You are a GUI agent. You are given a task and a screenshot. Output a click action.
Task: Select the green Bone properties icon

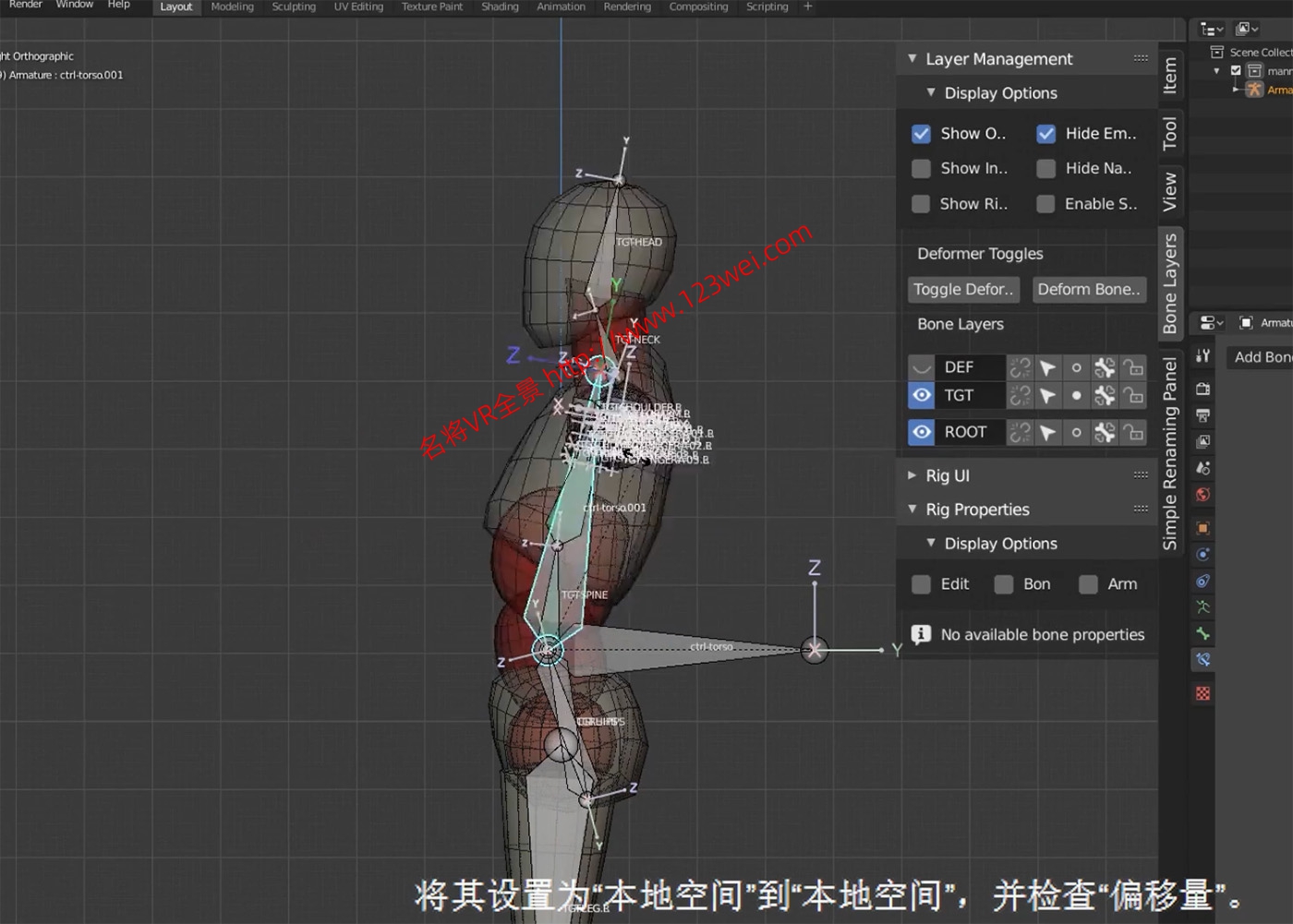pos(1202,634)
